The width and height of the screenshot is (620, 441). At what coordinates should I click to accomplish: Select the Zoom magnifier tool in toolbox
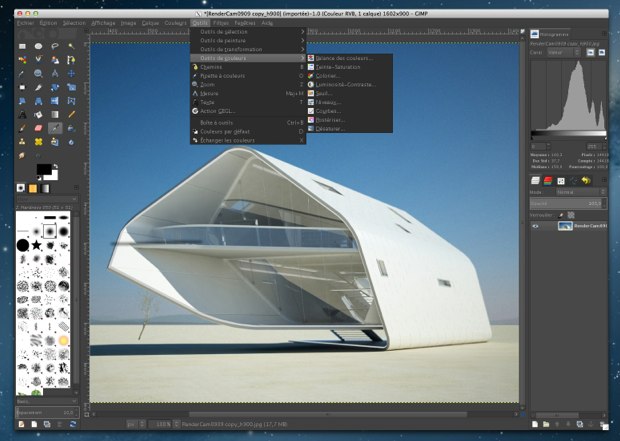click(x=38, y=74)
